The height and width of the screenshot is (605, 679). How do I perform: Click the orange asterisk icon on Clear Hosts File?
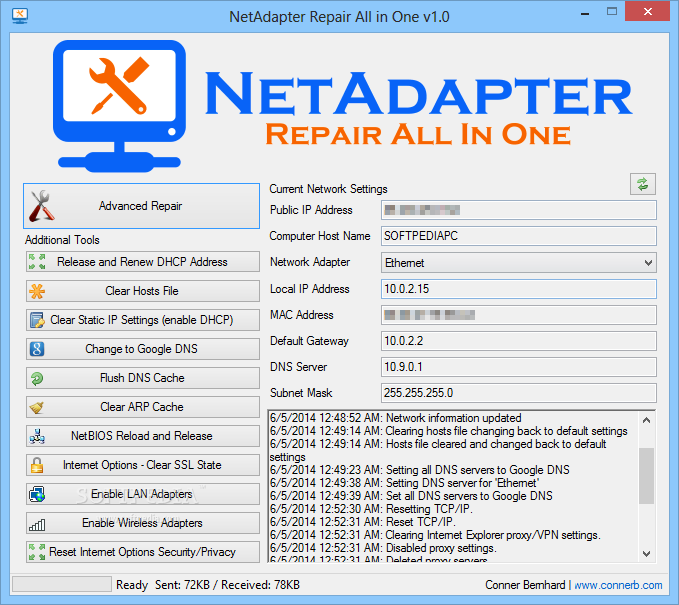tap(37, 291)
